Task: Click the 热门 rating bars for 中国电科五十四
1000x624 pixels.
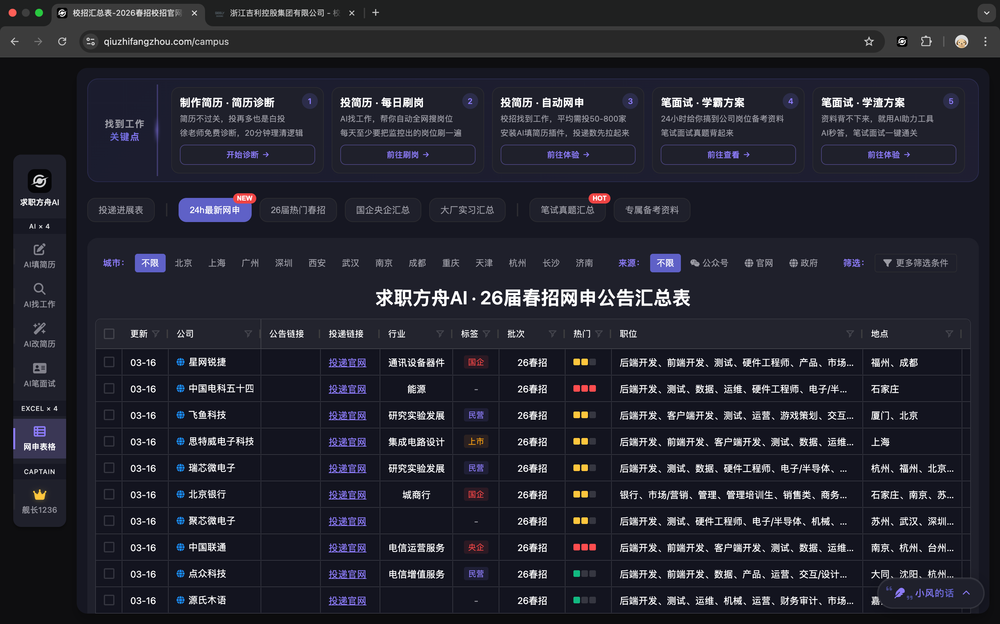Action: tap(584, 389)
